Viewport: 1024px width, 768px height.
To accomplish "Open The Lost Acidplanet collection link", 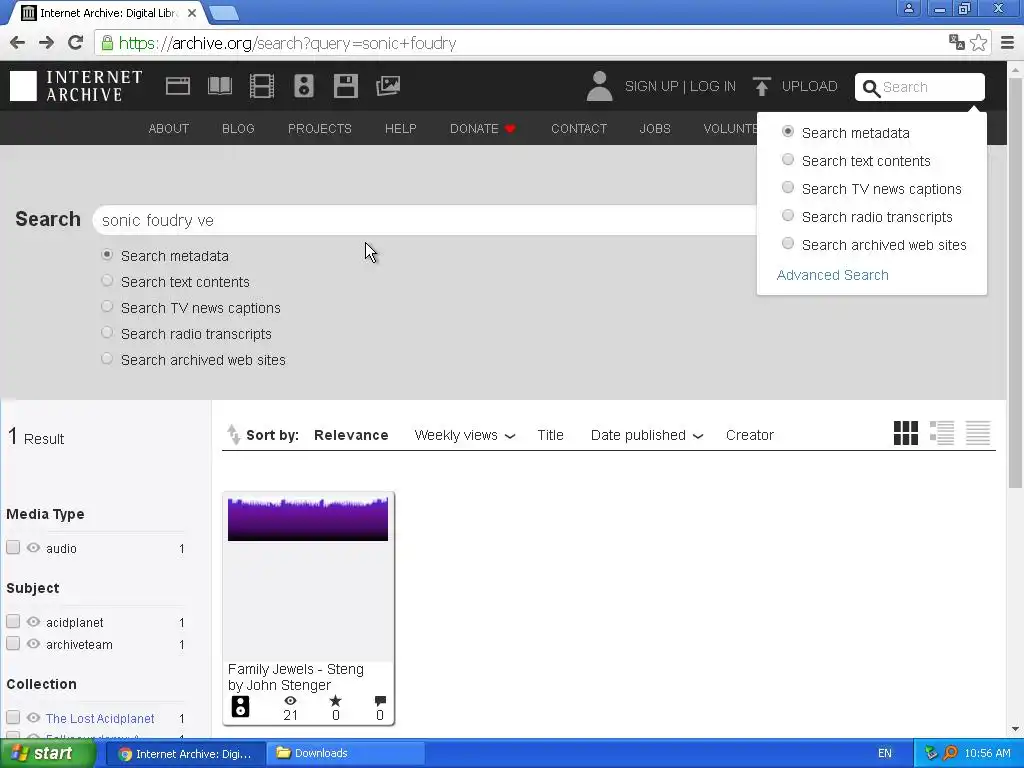I will click(100, 718).
